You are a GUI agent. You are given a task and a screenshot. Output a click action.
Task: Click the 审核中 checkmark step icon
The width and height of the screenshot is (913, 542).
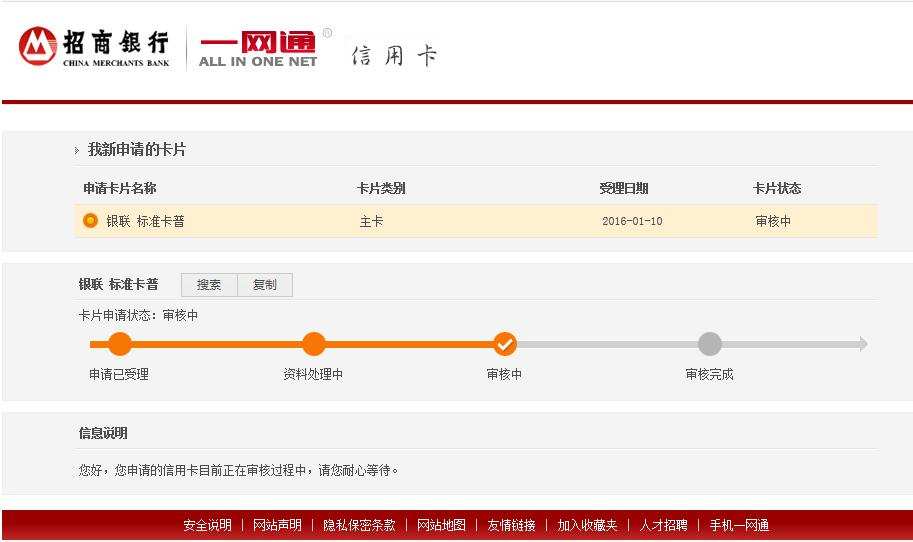[505, 344]
